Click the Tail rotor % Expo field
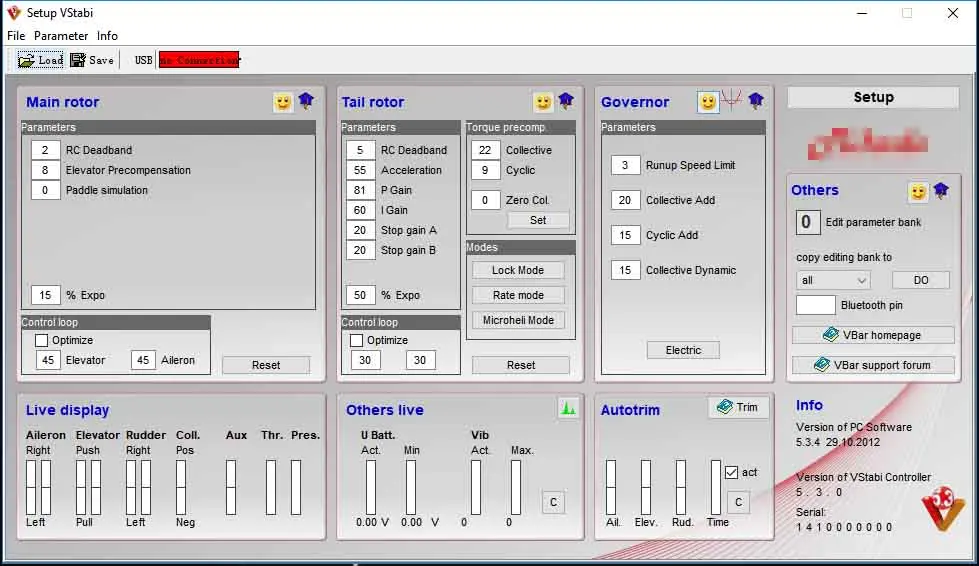The width and height of the screenshot is (979, 566). tap(360, 295)
